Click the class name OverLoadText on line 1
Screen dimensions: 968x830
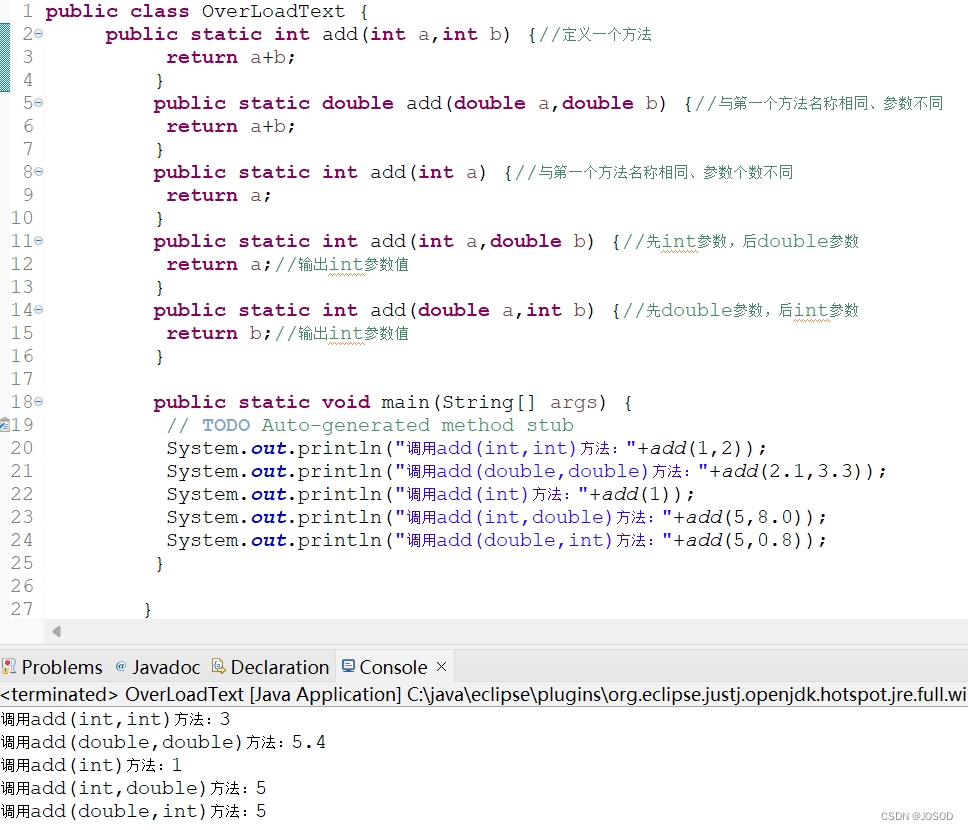273,11
